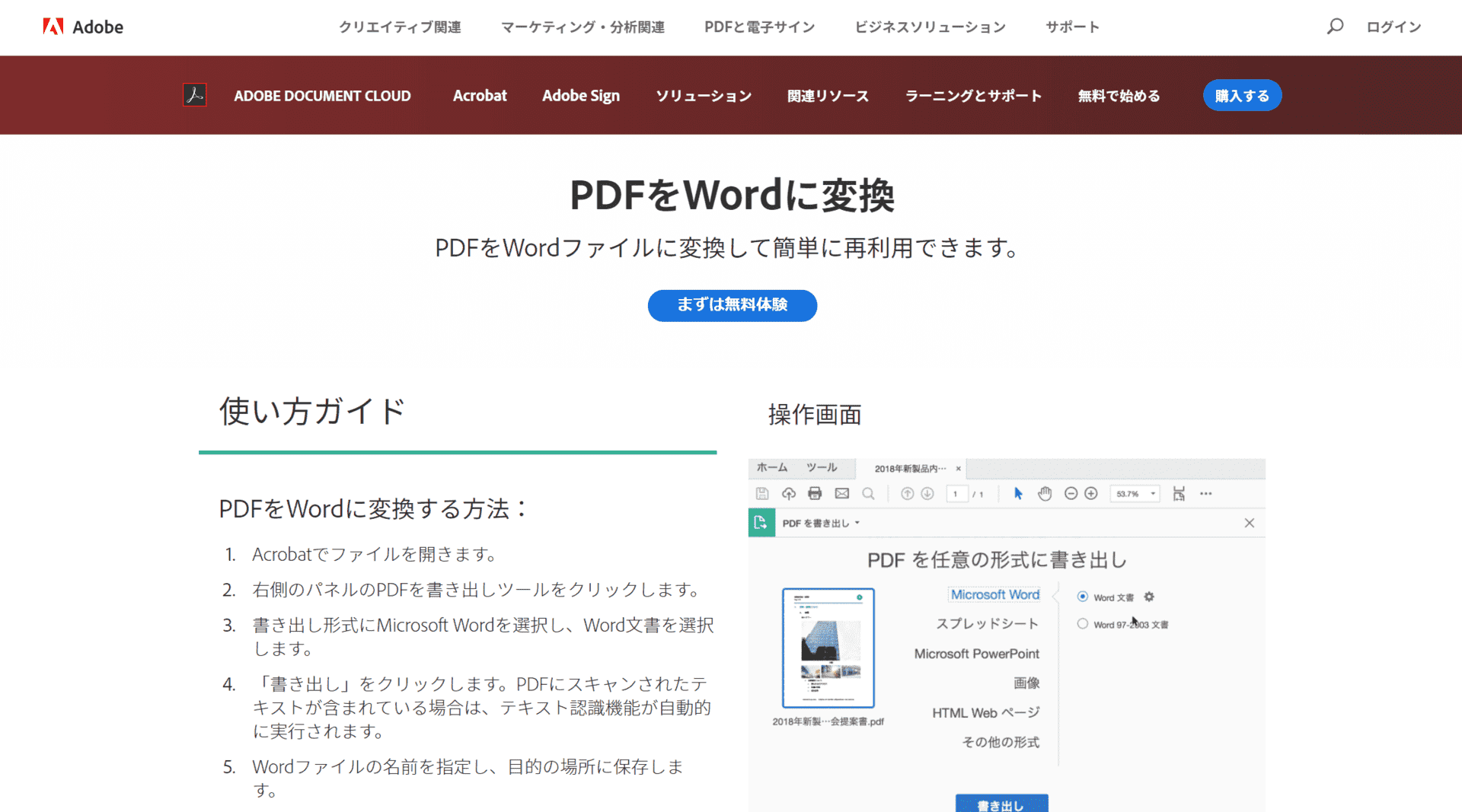Select その他の形式 export format
The image size is (1462, 812).
[1001, 742]
